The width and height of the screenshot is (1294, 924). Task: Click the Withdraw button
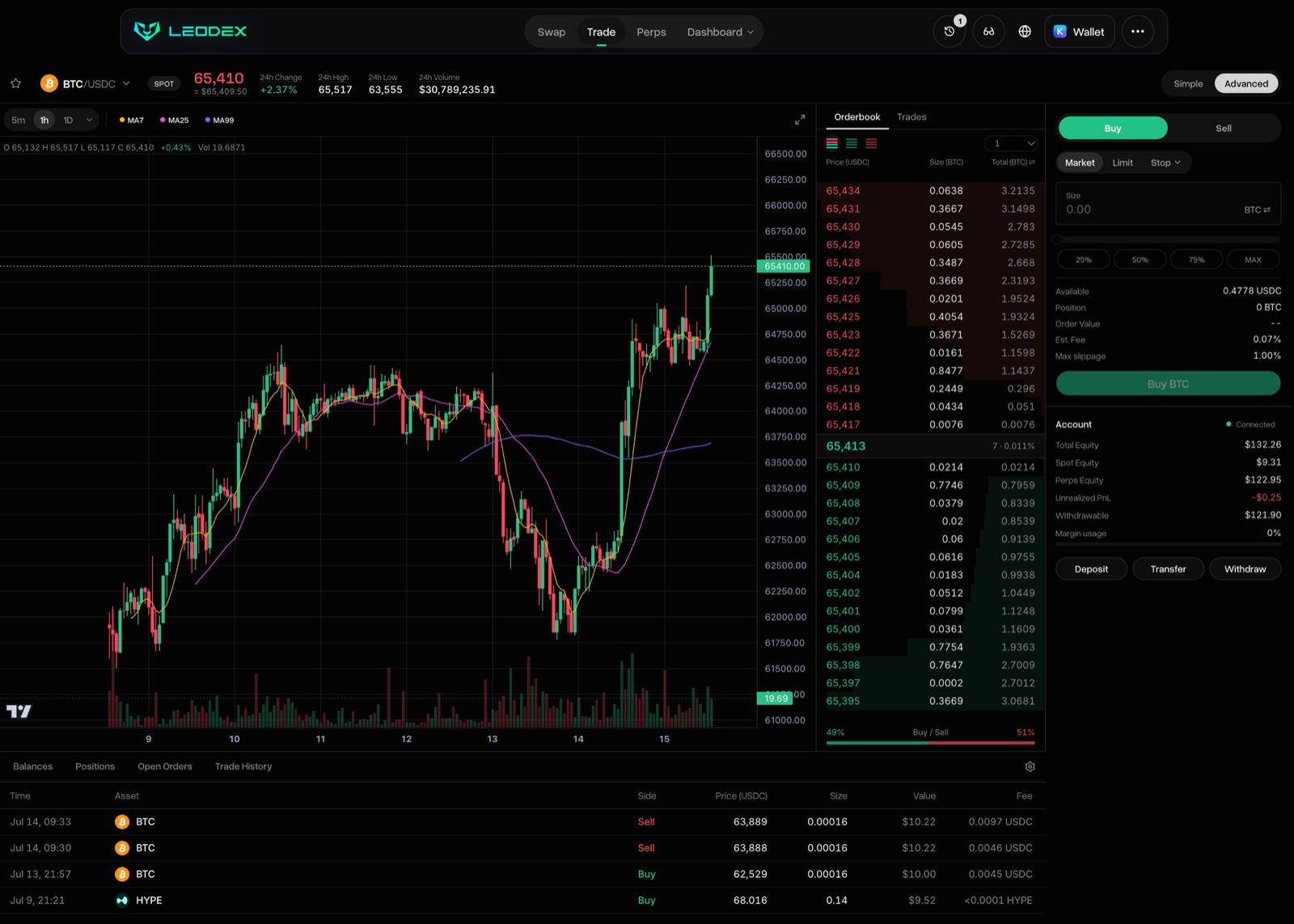coord(1245,569)
